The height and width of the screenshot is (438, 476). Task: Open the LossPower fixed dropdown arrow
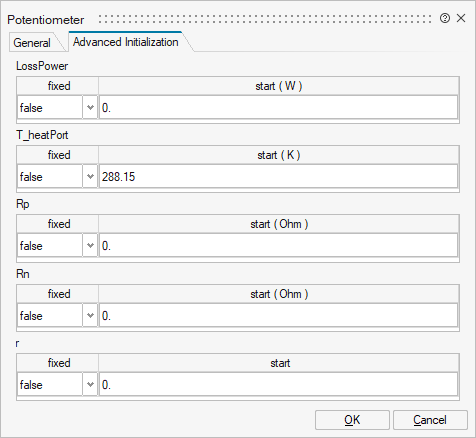90,107
